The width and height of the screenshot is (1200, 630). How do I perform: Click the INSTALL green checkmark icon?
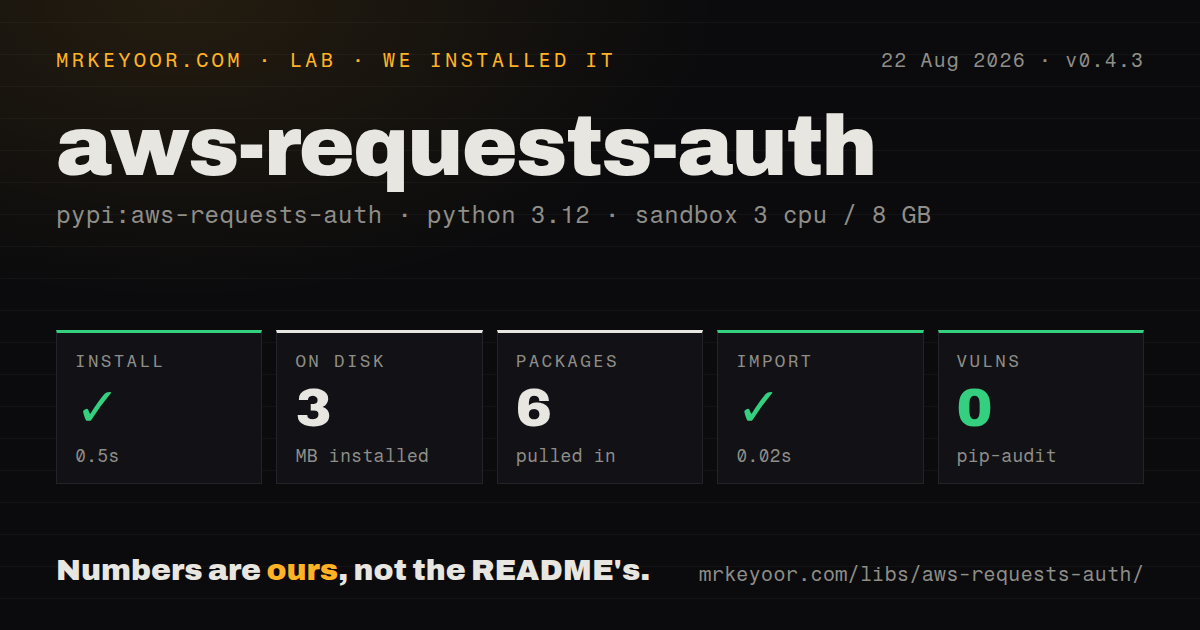pos(97,408)
